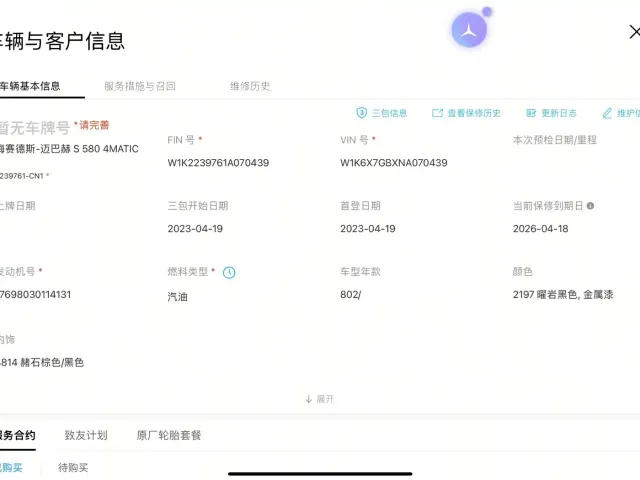The width and height of the screenshot is (640, 480).
Task: Click the 三包开始日期 value 2023-04-19
Action: 195,229
